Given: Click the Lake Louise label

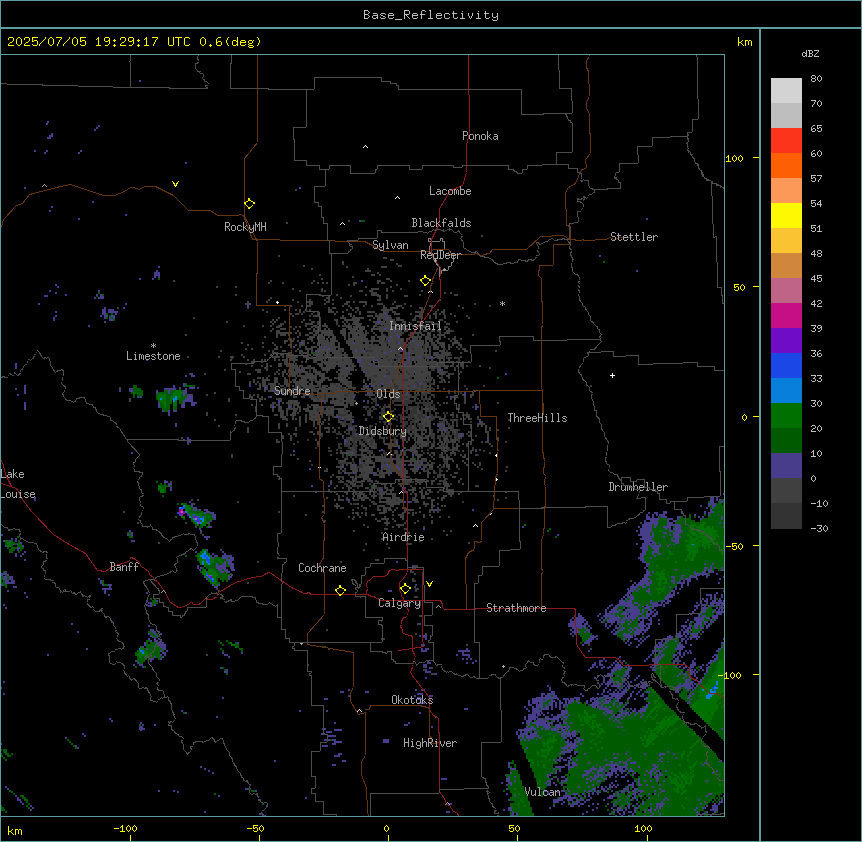Looking at the screenshot, I should (18, 484).
